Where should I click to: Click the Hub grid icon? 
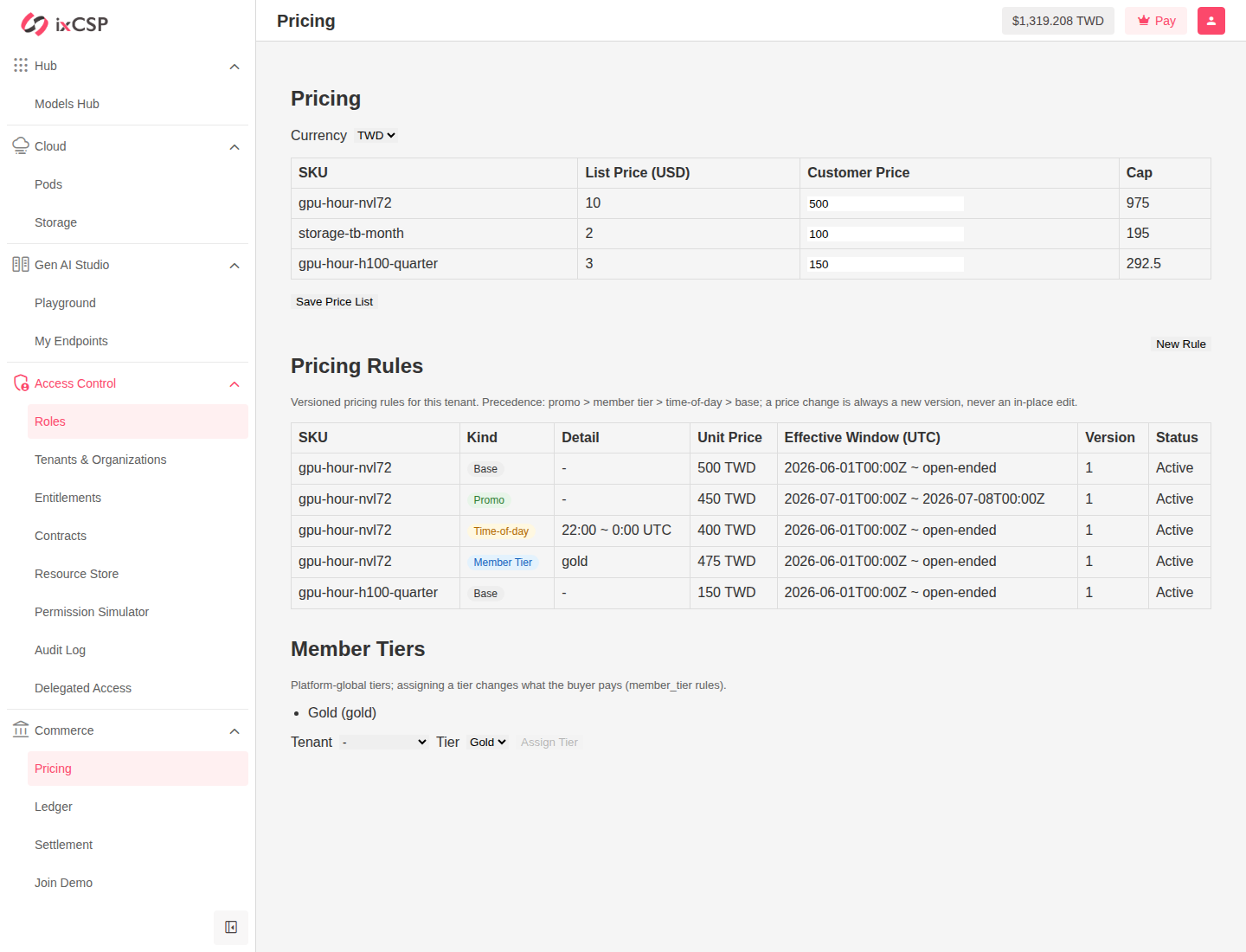coord(21,66)
